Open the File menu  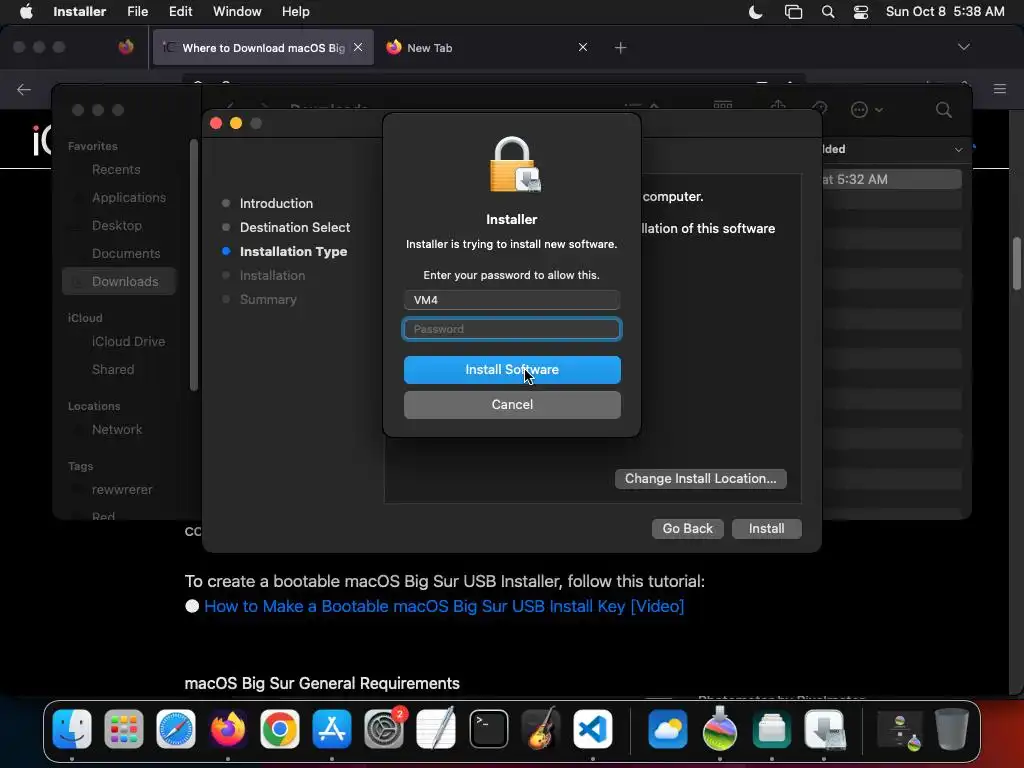tap(137, 11)
